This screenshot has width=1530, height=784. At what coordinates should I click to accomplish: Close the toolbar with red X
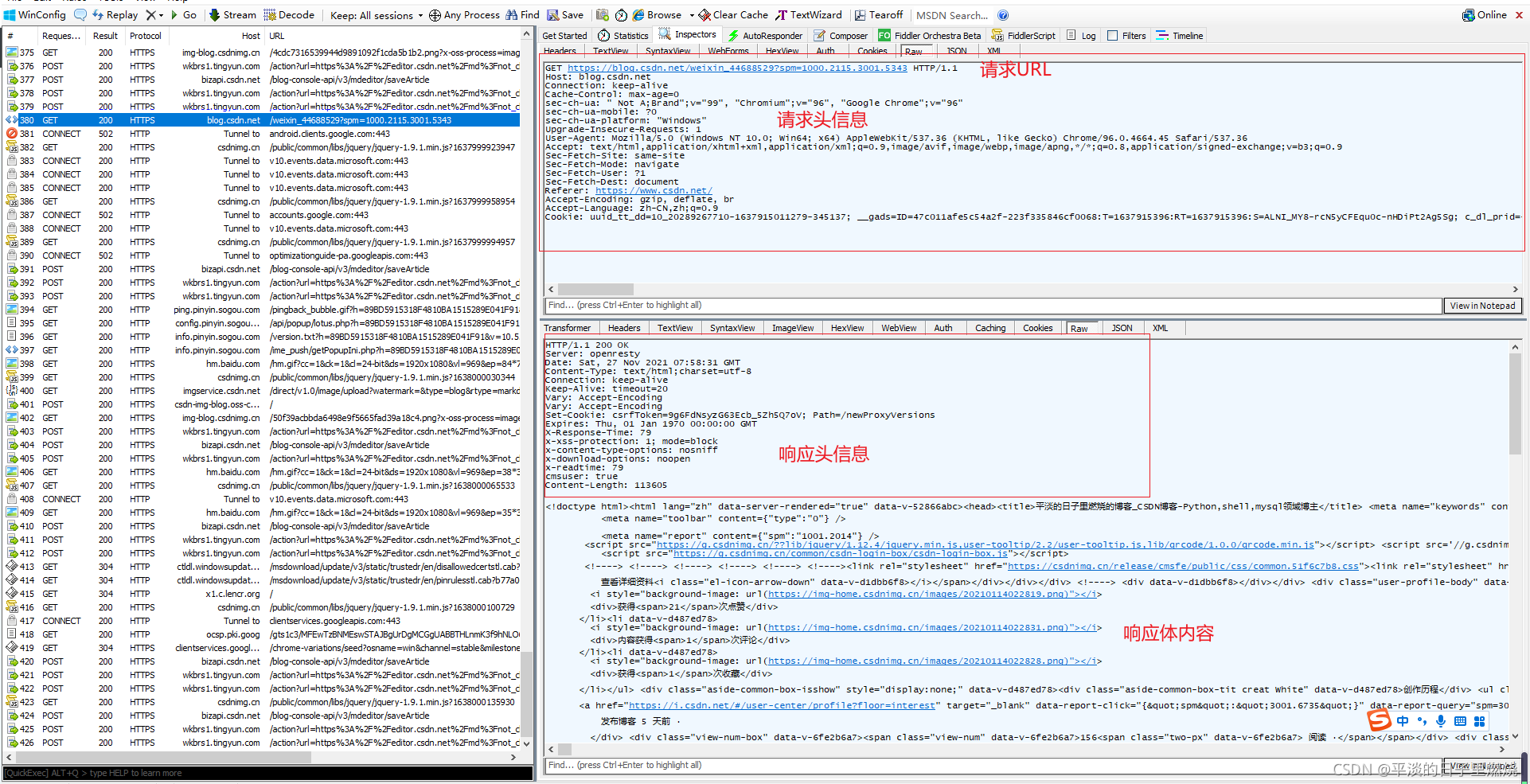(1520, 14)
